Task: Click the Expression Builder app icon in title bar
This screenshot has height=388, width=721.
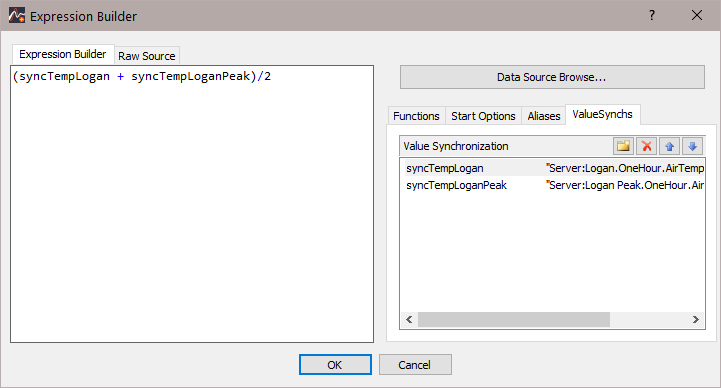Action: click(x=17, y=16)
